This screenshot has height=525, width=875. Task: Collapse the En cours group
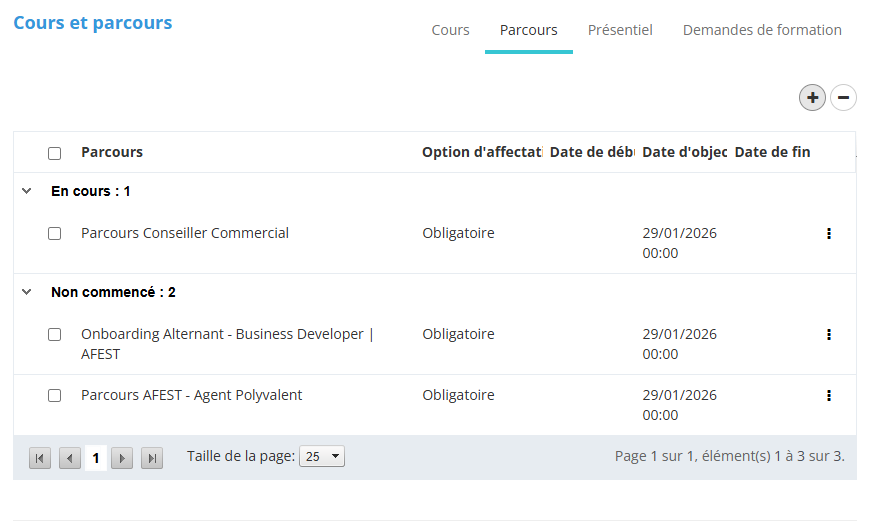click(x=27, y=191)
